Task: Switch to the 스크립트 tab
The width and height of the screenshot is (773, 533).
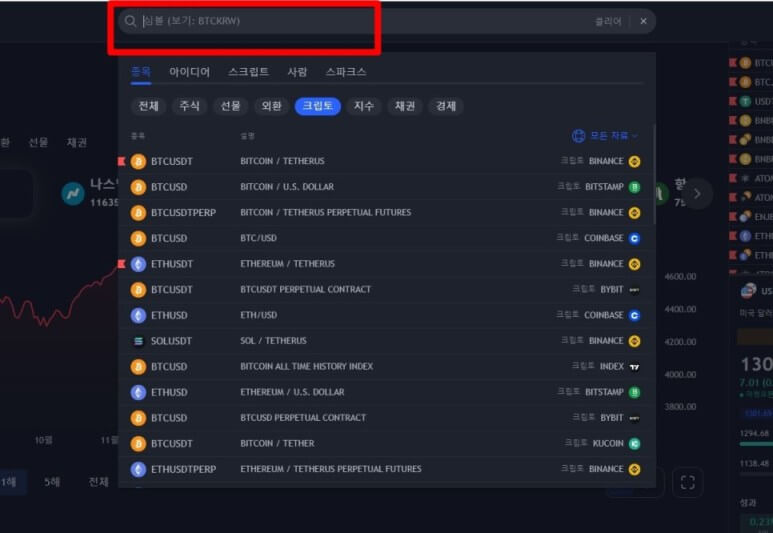Action: point(248,72)
